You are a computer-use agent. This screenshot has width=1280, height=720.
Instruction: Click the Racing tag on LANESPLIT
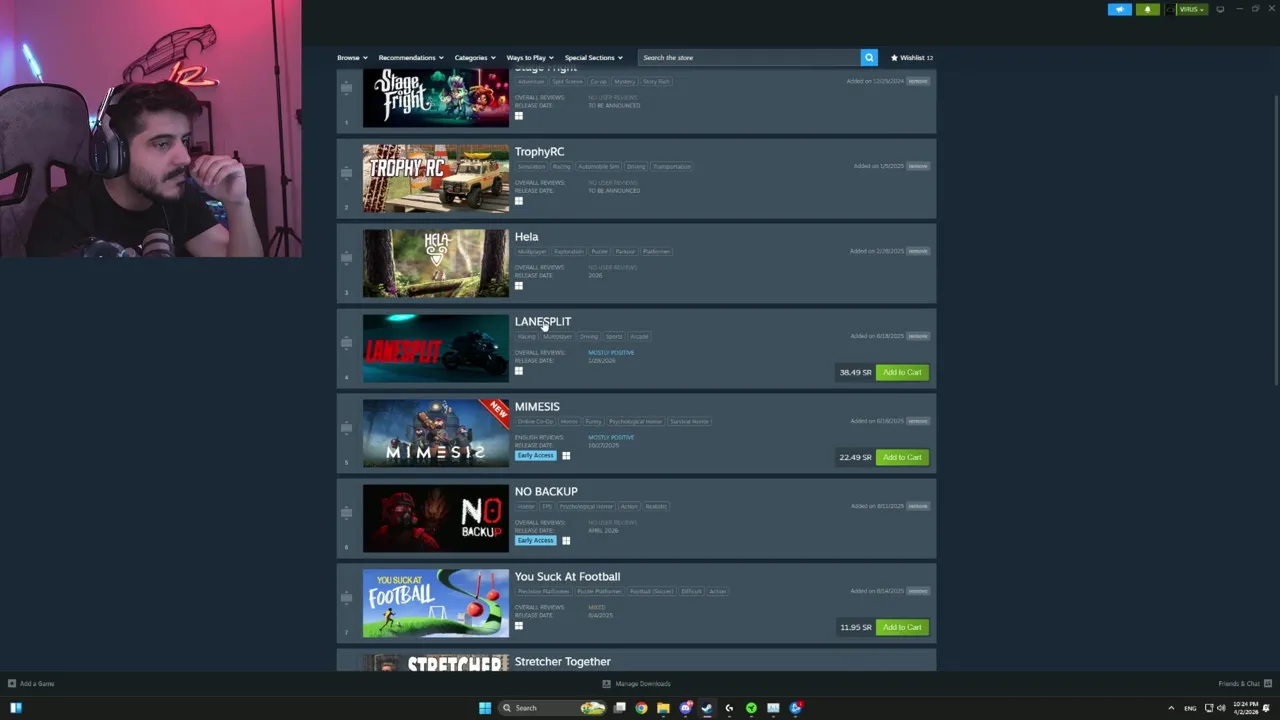(x=526, y=336)
